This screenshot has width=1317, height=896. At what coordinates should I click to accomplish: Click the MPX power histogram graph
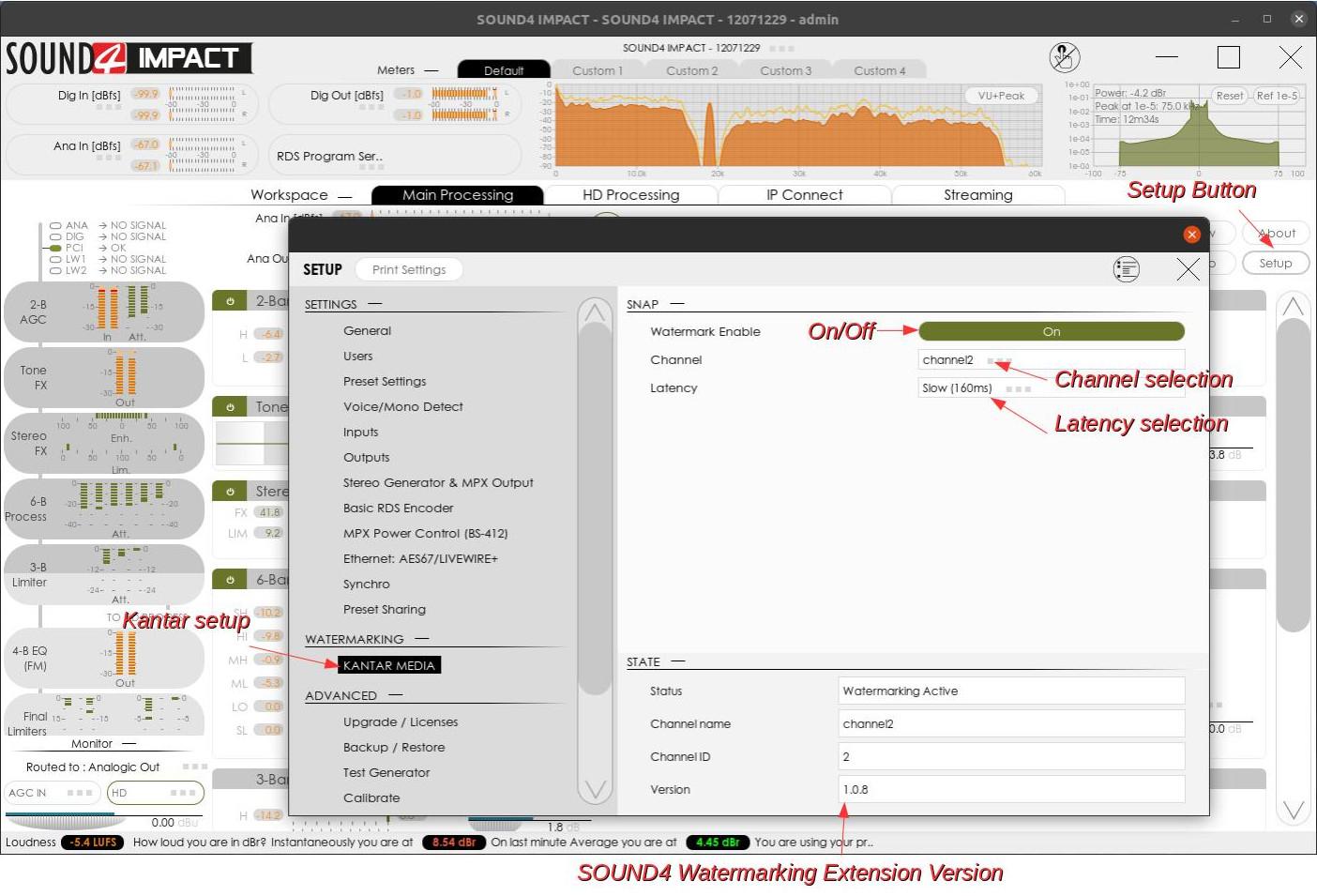click(x=1198, y=127)
